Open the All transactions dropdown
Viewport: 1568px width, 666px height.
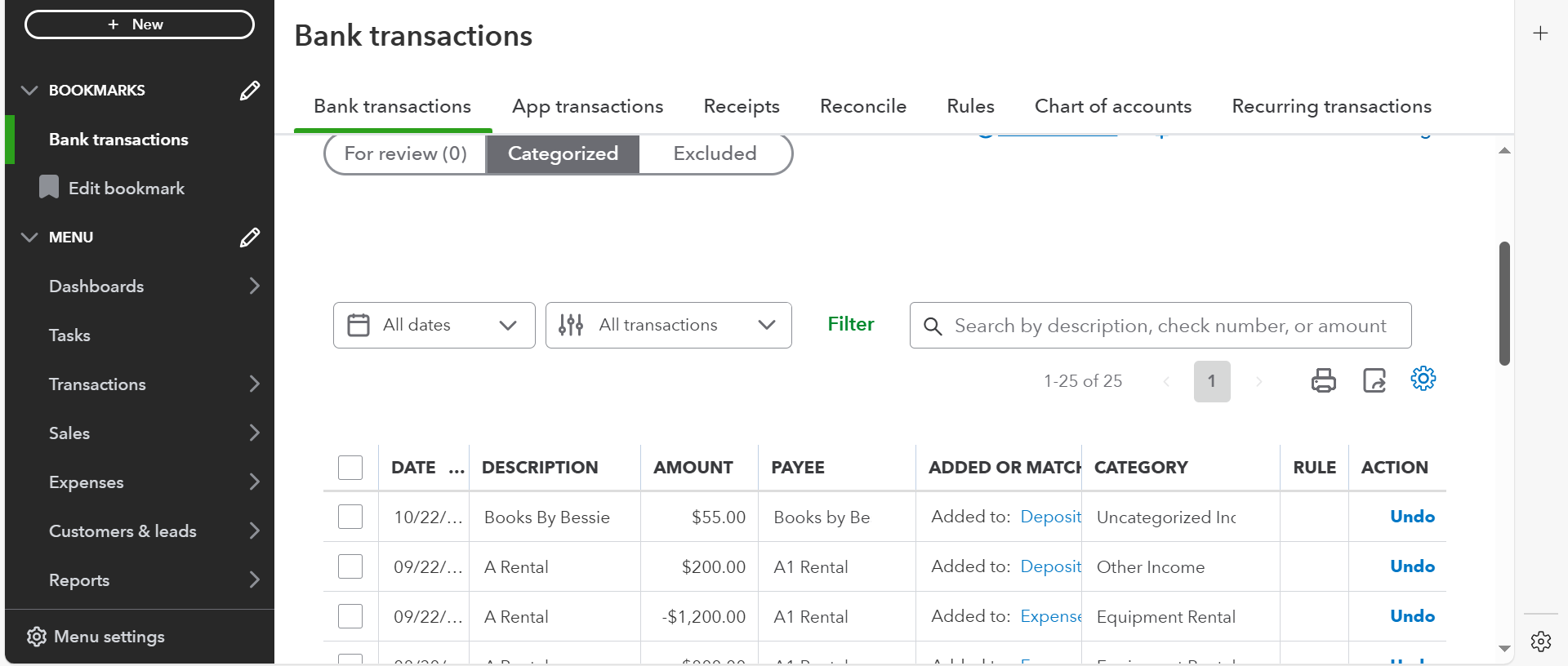click(x=668, y=325)
